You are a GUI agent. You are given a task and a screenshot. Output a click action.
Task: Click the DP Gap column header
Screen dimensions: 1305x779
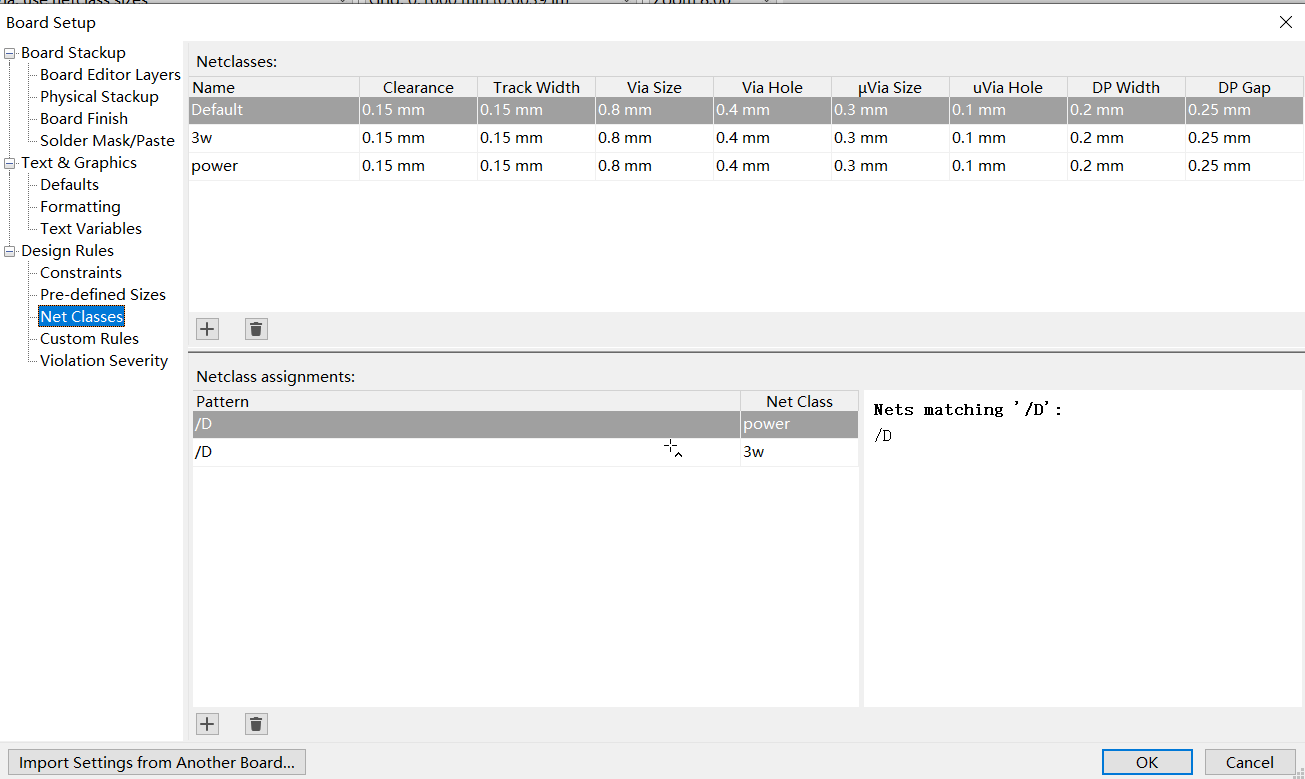pos(1244,87)
